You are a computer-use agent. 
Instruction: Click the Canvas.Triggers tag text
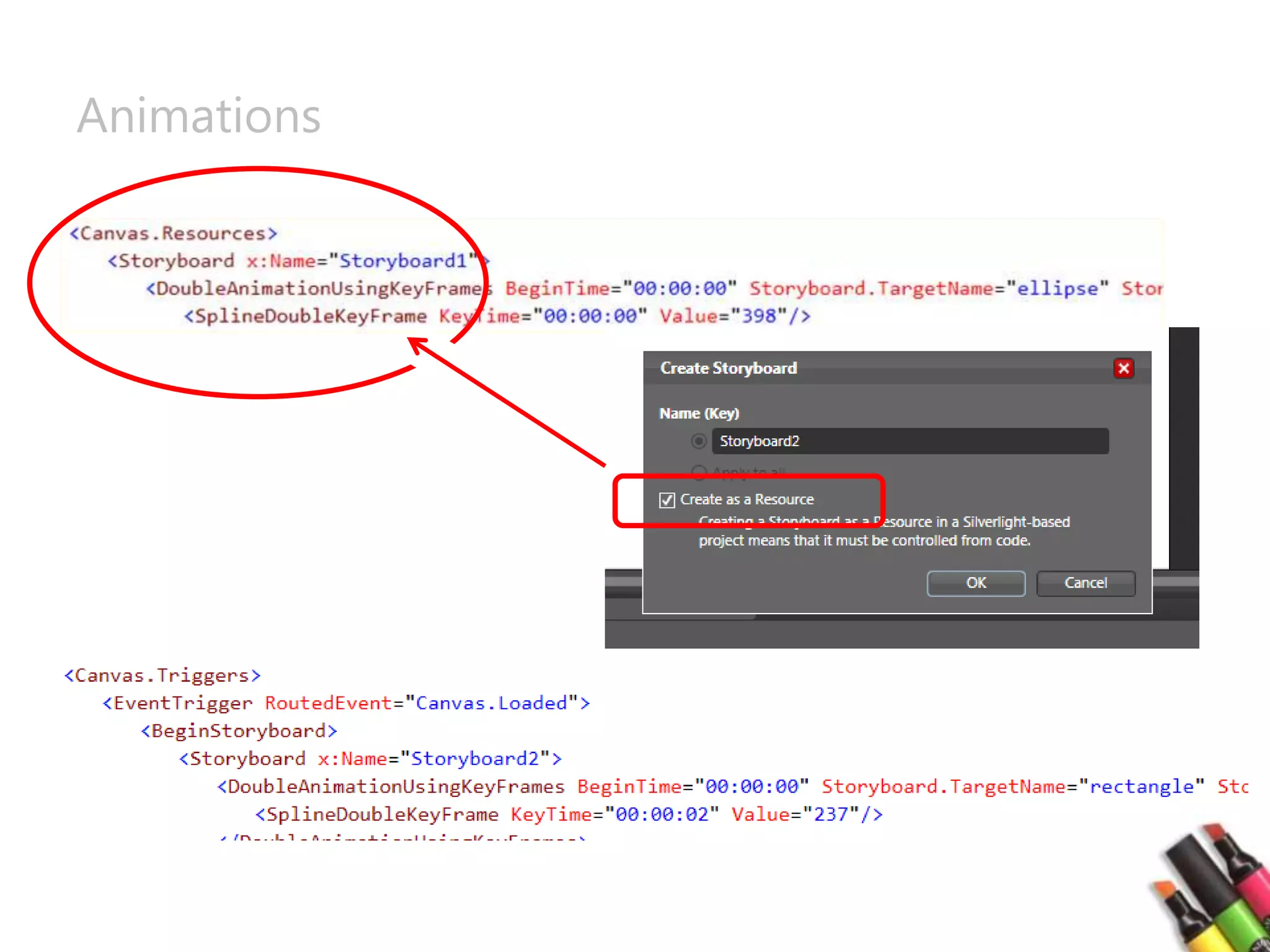click(x=162, y=676)
